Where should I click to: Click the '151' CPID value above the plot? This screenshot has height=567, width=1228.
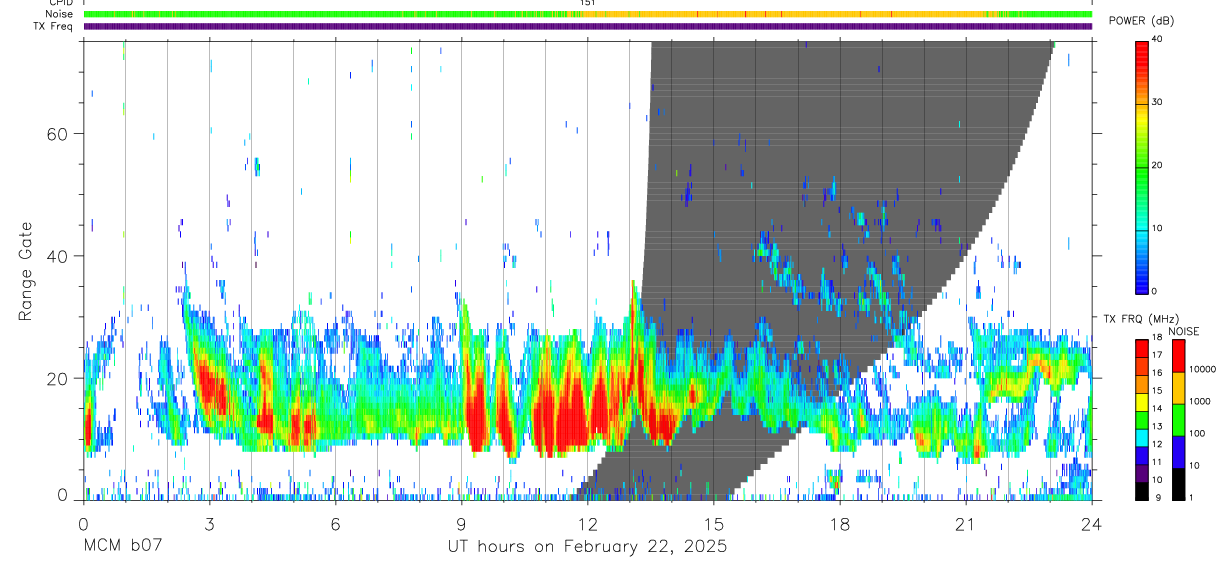pos(588,3)
